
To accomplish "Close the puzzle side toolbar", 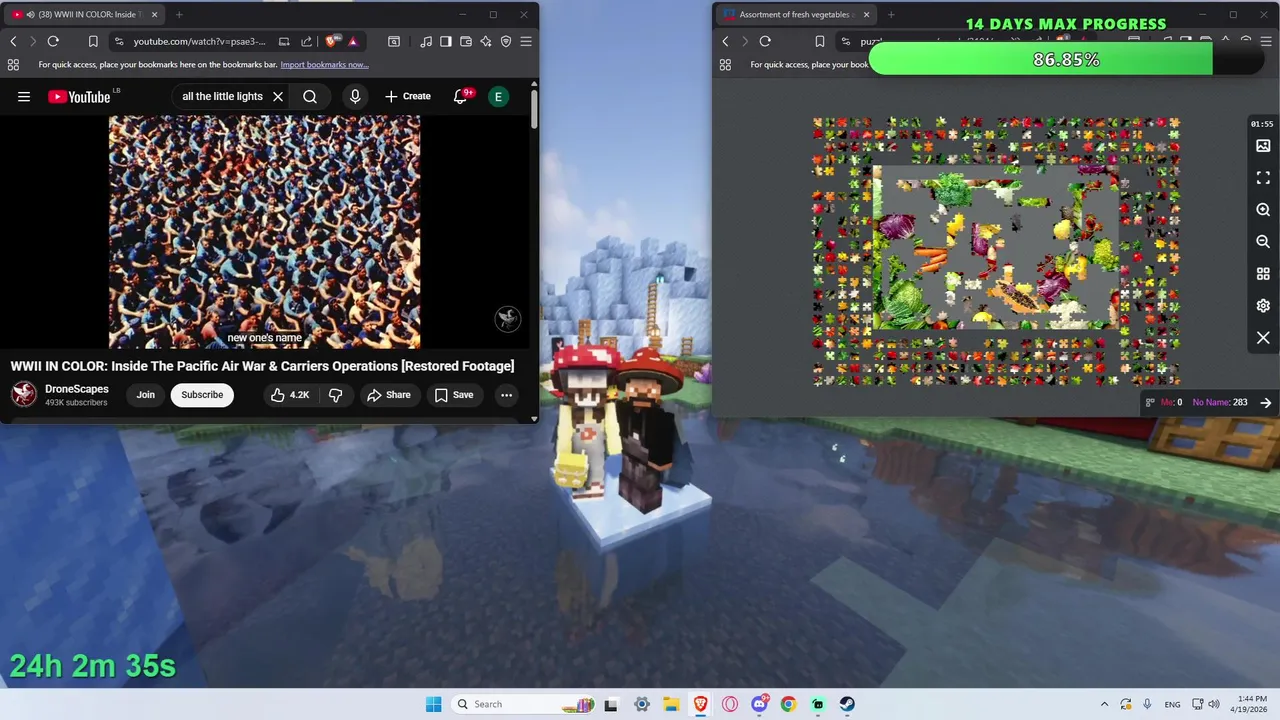I will [x=1263, y=338].
